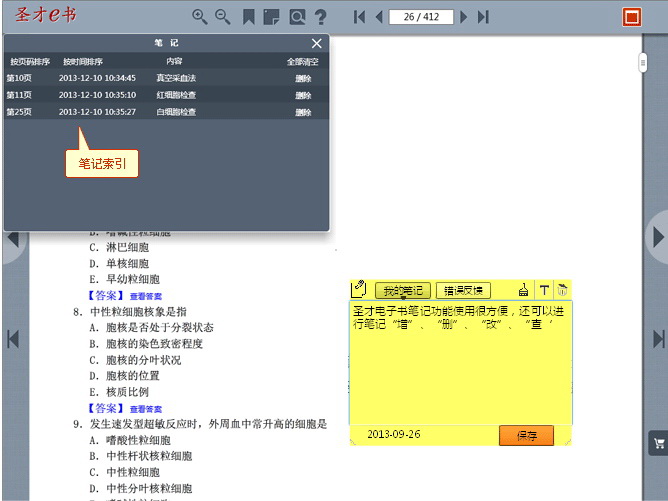The height and width of the screenshot is (501, 668).
Task: Select option C. 胞核的分叶状况
Action: (135, 360)
